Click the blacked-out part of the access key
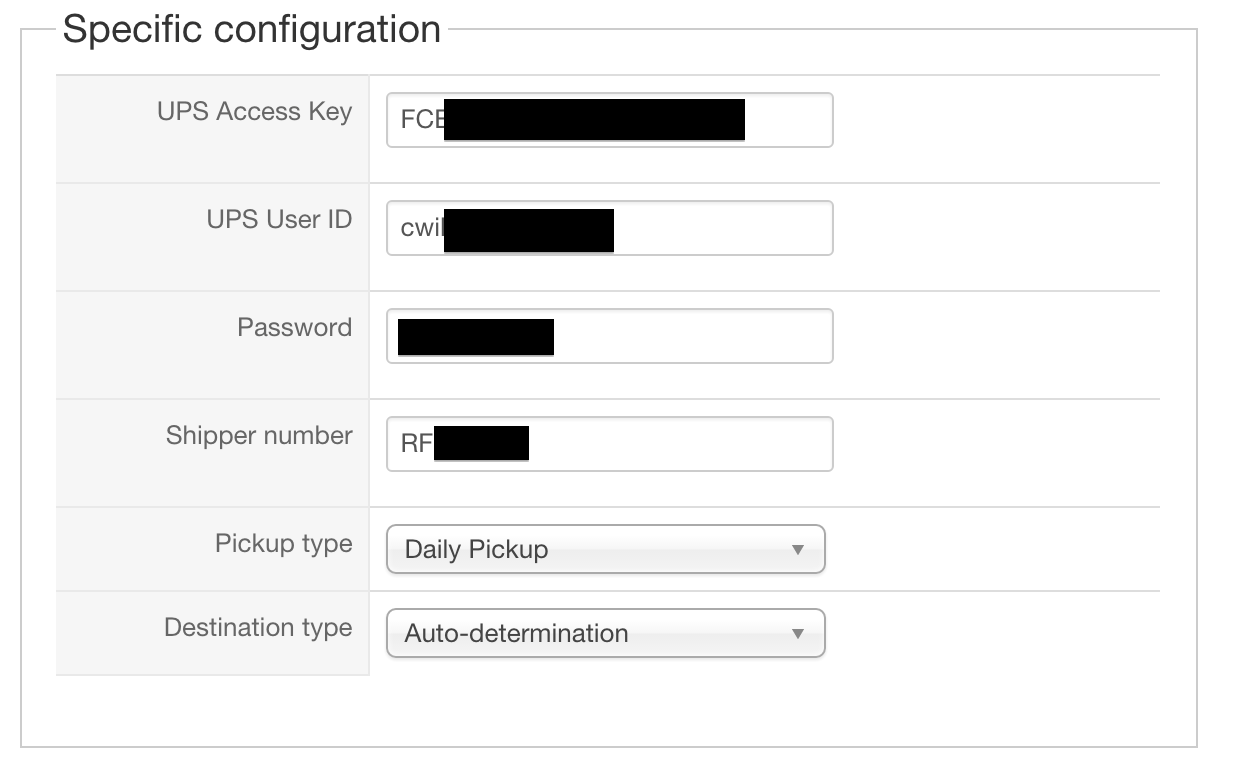 tap(594, 119)
